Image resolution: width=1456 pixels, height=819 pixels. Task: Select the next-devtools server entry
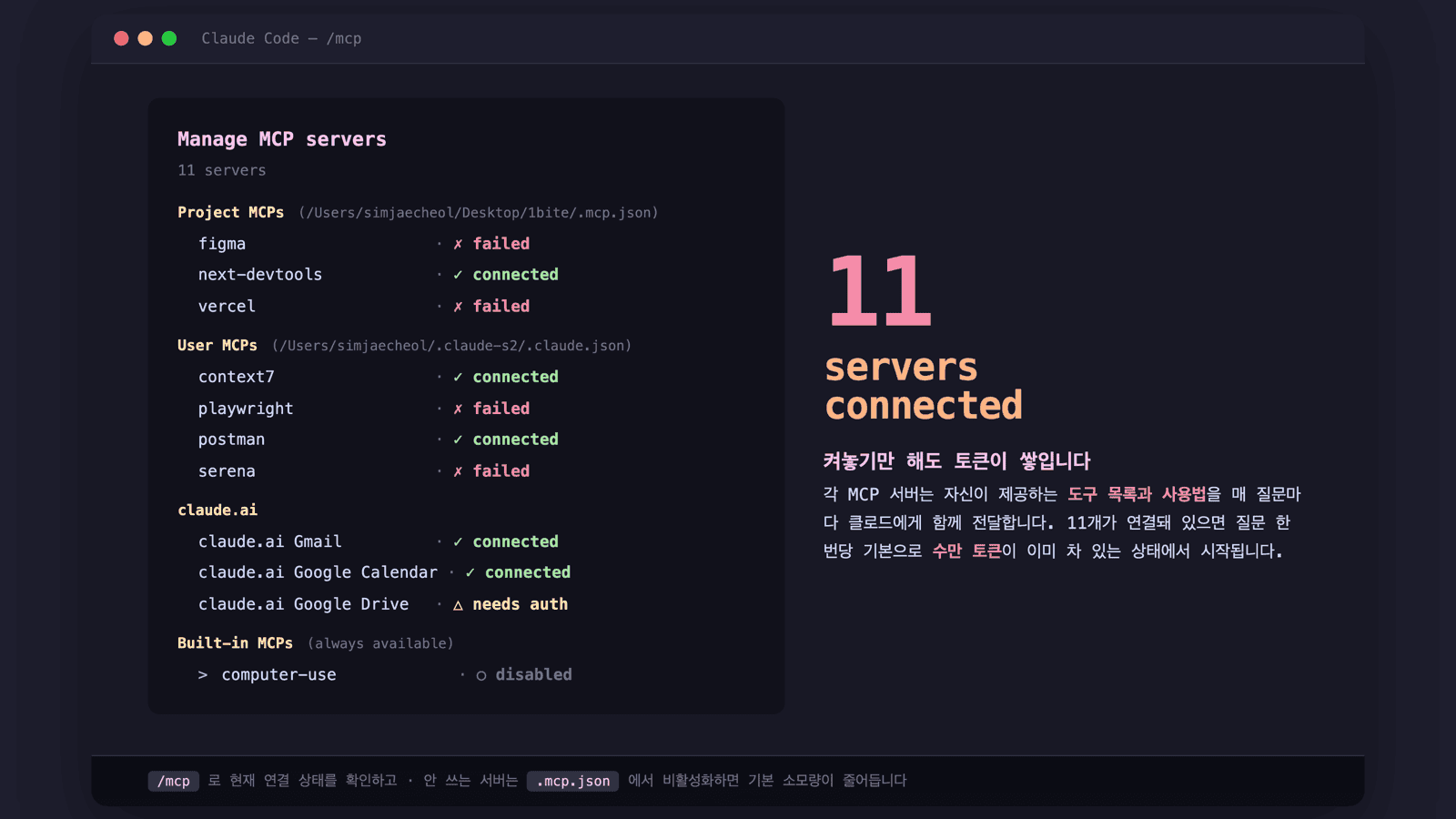pos(379,275)
